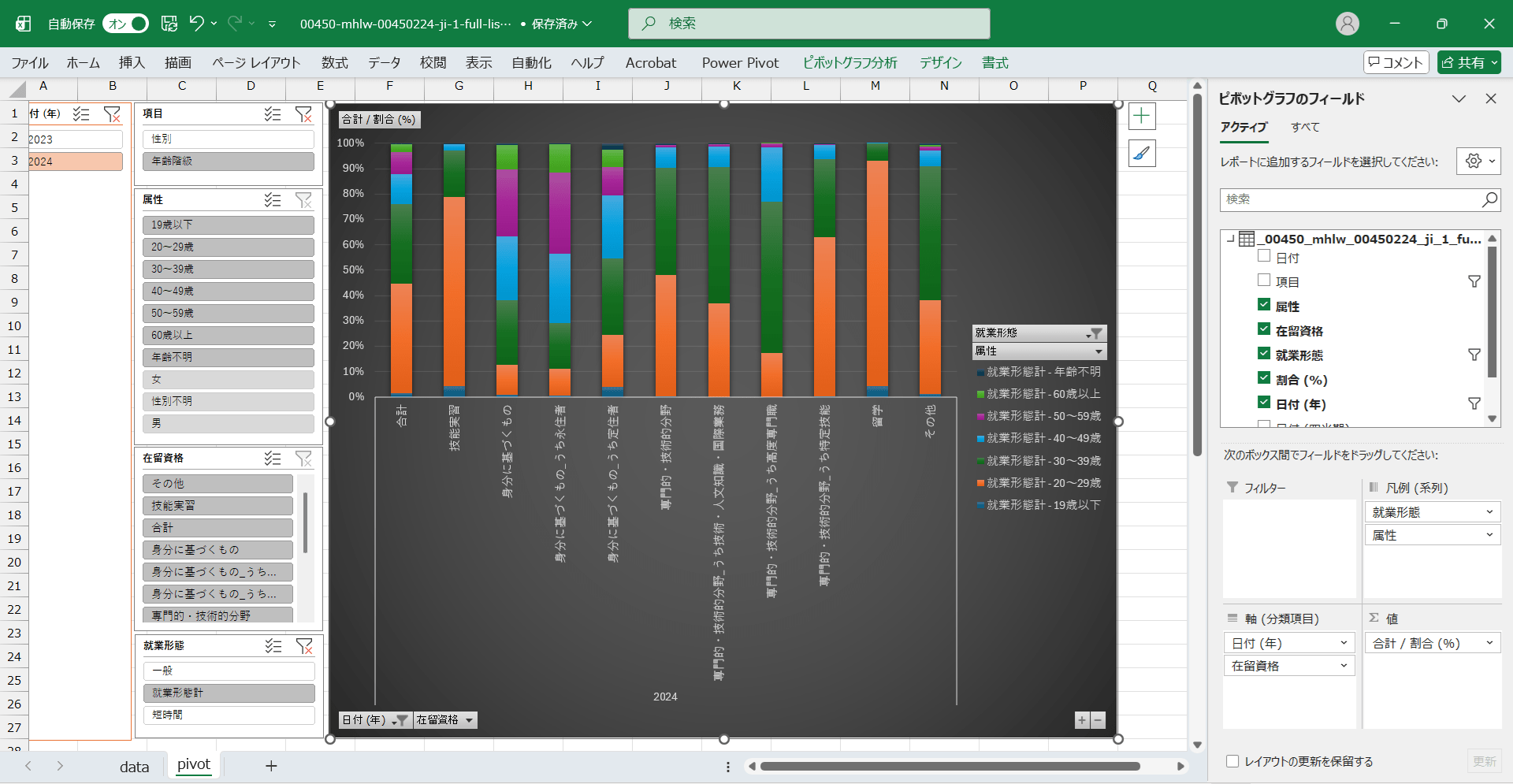Open field list tools gear icon
The width and height of the screenshot is (1513, 784).
coord(1478,161)
